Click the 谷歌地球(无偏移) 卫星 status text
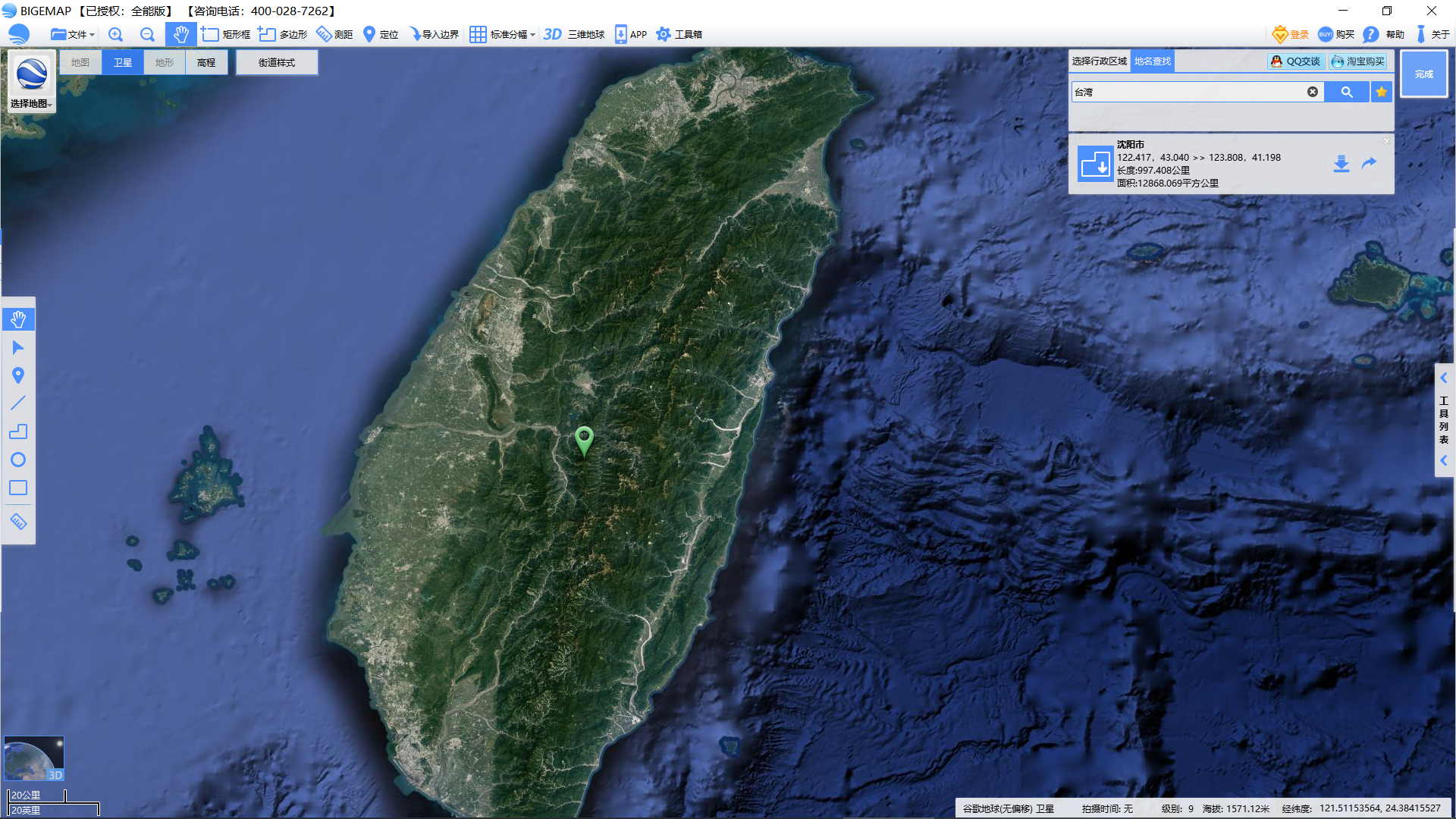 coord(1009,808)
